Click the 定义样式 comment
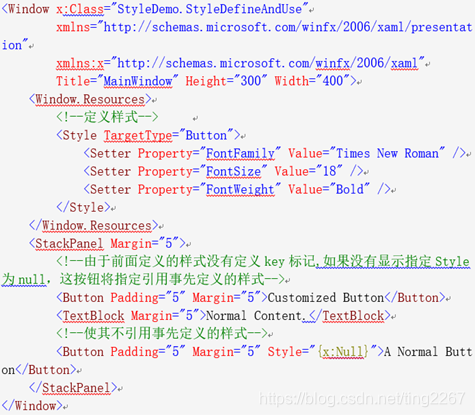This screenshot has height=417, width=475. tap(107, 117)
